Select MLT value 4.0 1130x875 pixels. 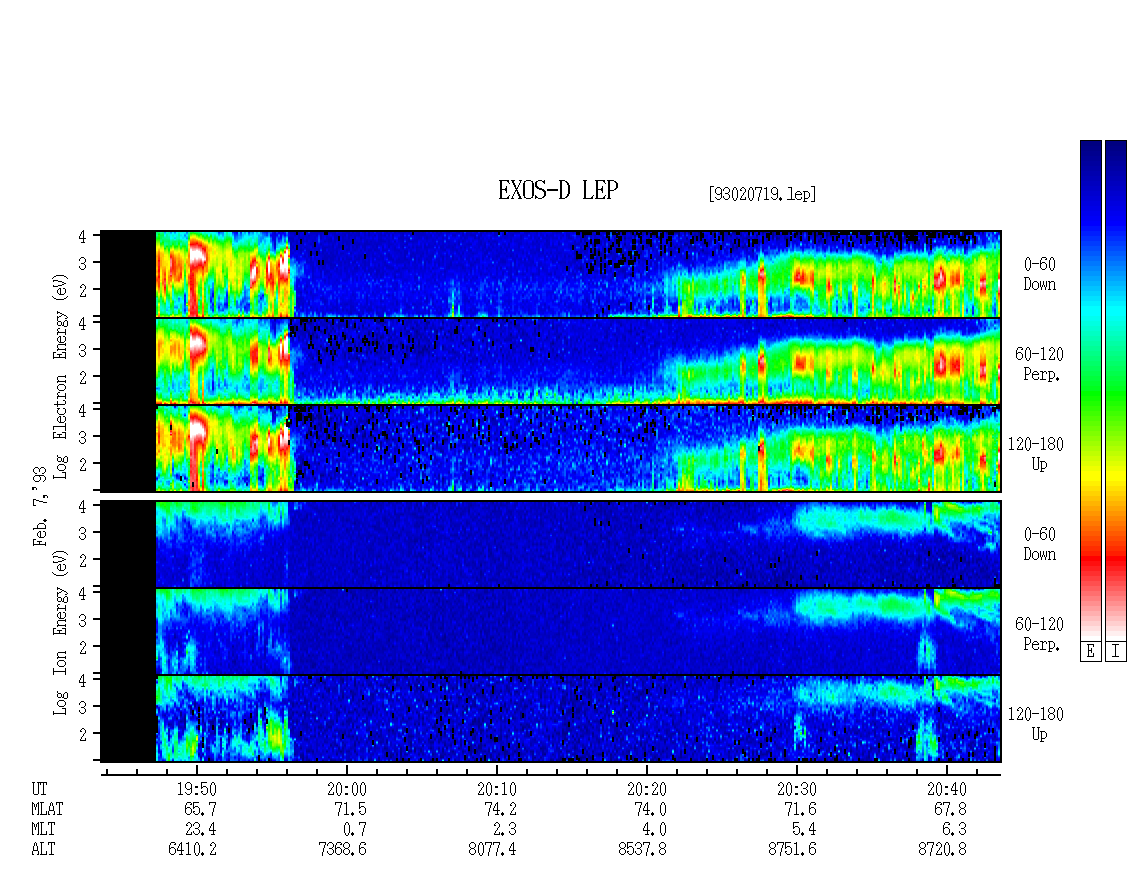[x=655, y=830]
